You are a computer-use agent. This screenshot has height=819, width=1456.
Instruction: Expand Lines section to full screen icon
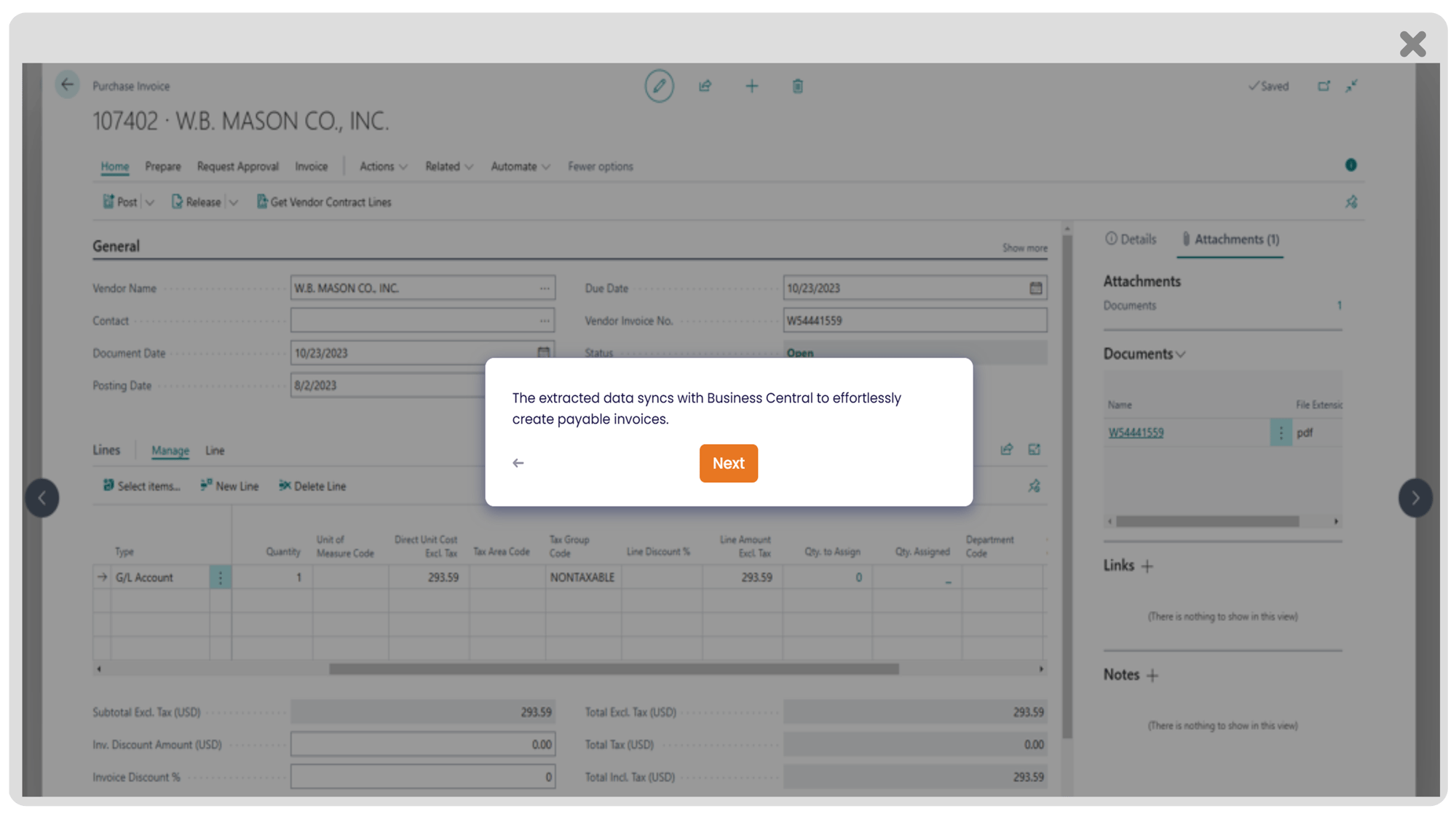[1034, 450]
